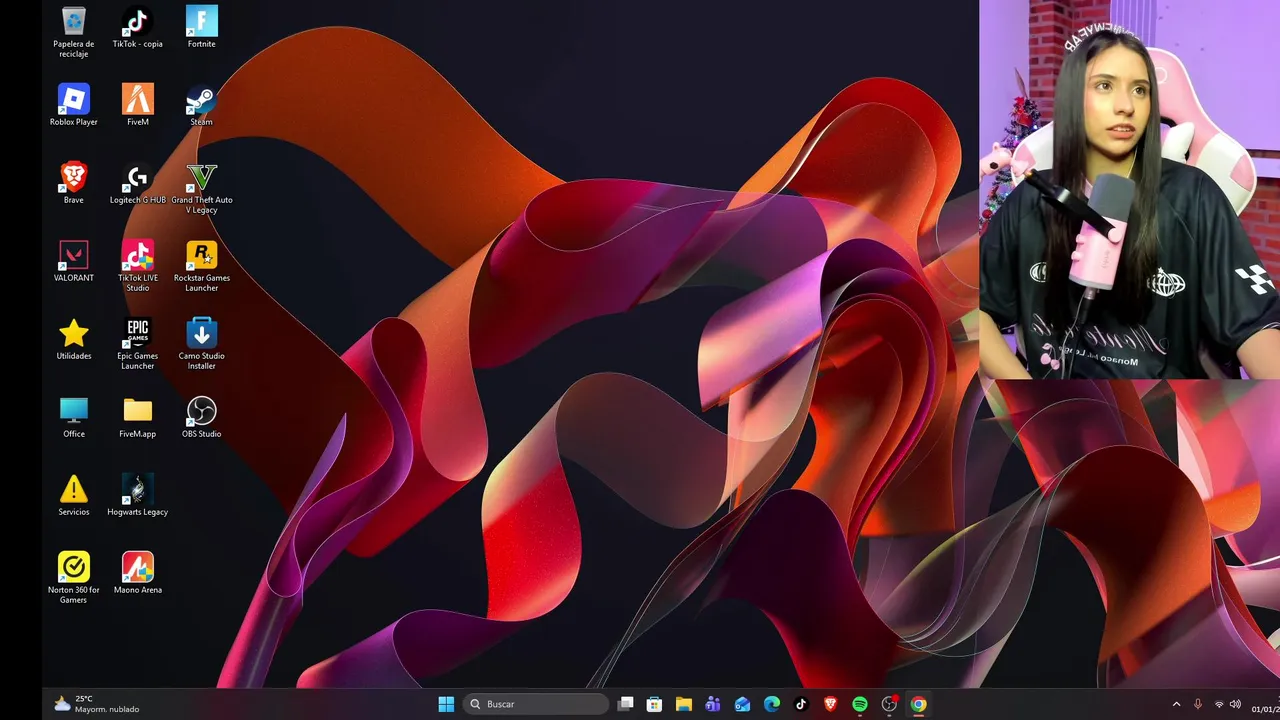Open the weather widget showing 25°C
This screenshot has width=1280, height=720.
(x=97, y=704)
